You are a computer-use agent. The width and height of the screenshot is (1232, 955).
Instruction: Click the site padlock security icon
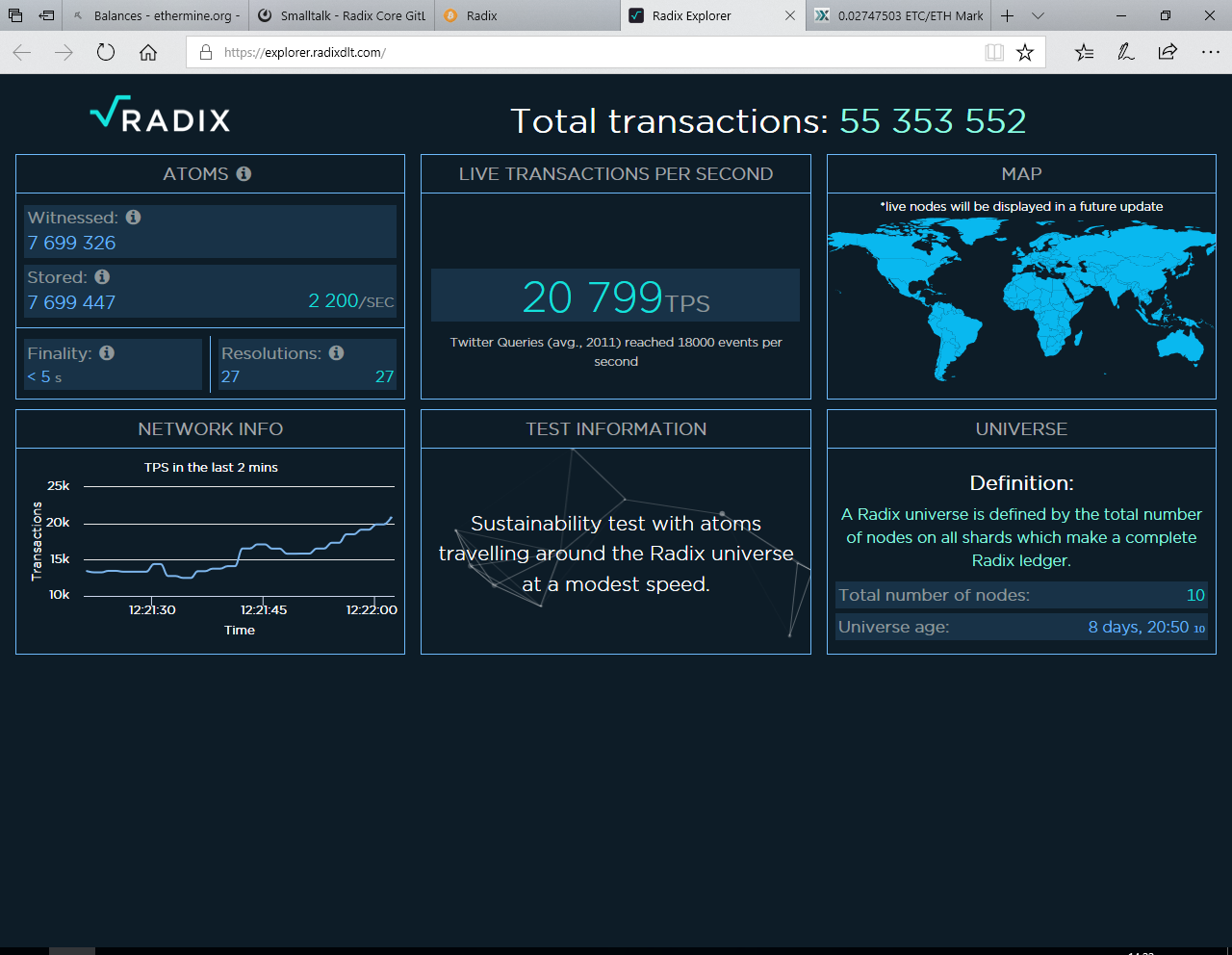[x=205, y=53]
